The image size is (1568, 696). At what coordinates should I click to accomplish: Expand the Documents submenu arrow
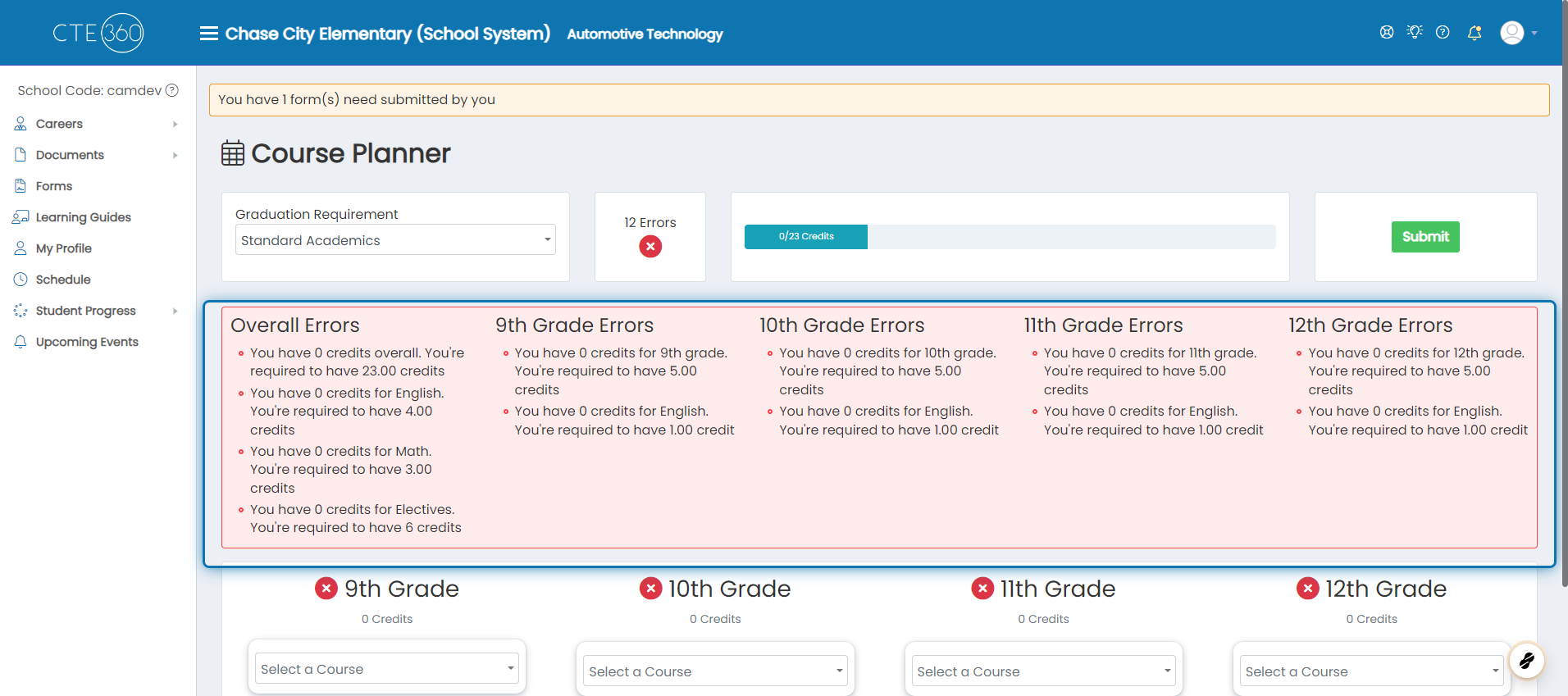click(x=175, y=155)
